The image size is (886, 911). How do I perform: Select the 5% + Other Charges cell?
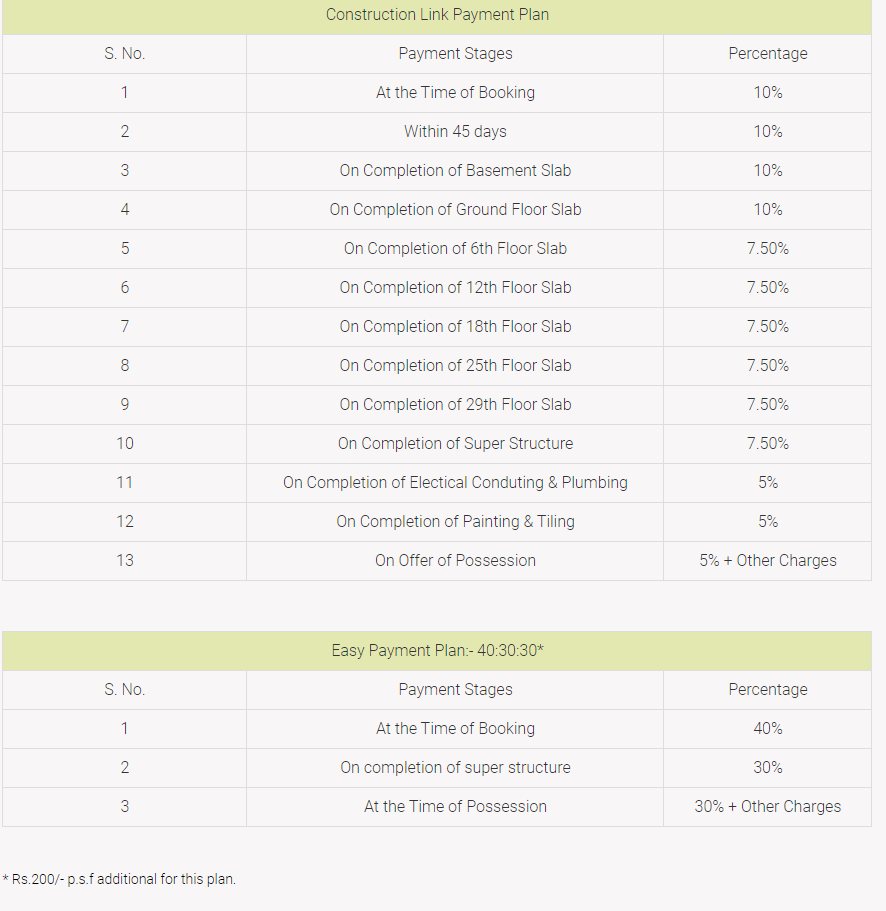point(767,561)
